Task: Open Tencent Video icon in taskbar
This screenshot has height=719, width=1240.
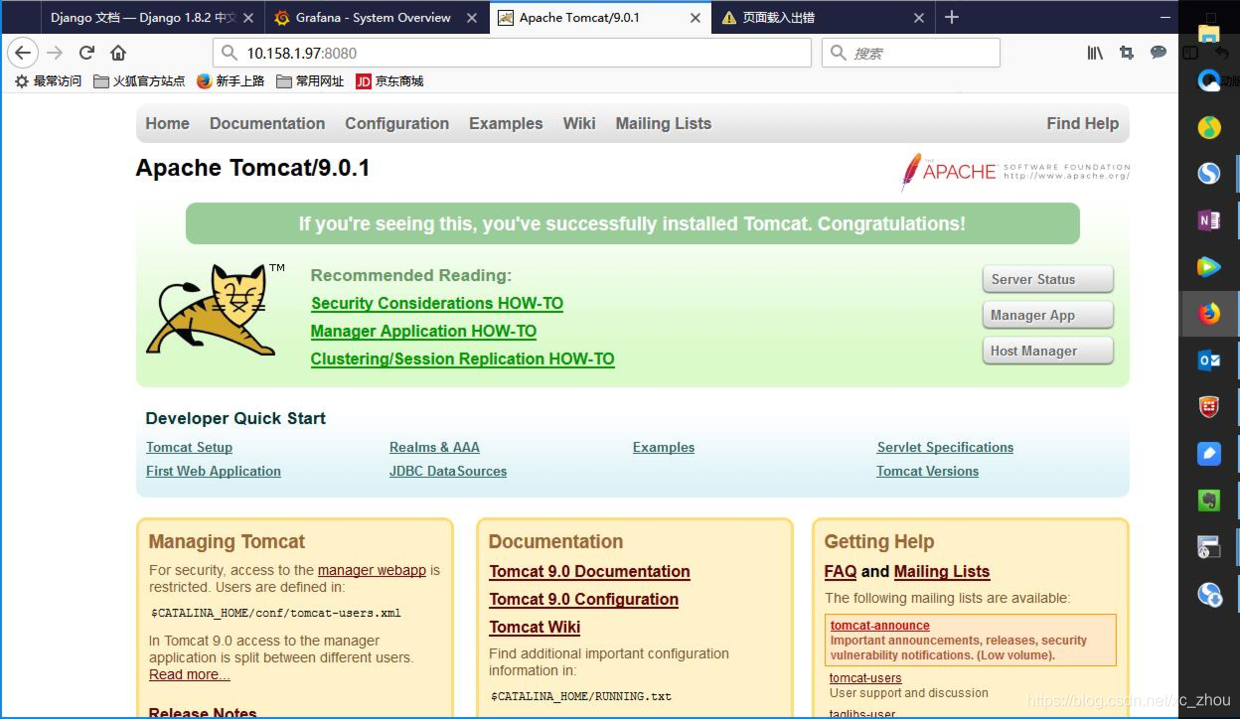Action: click(x=1209, y=266)
